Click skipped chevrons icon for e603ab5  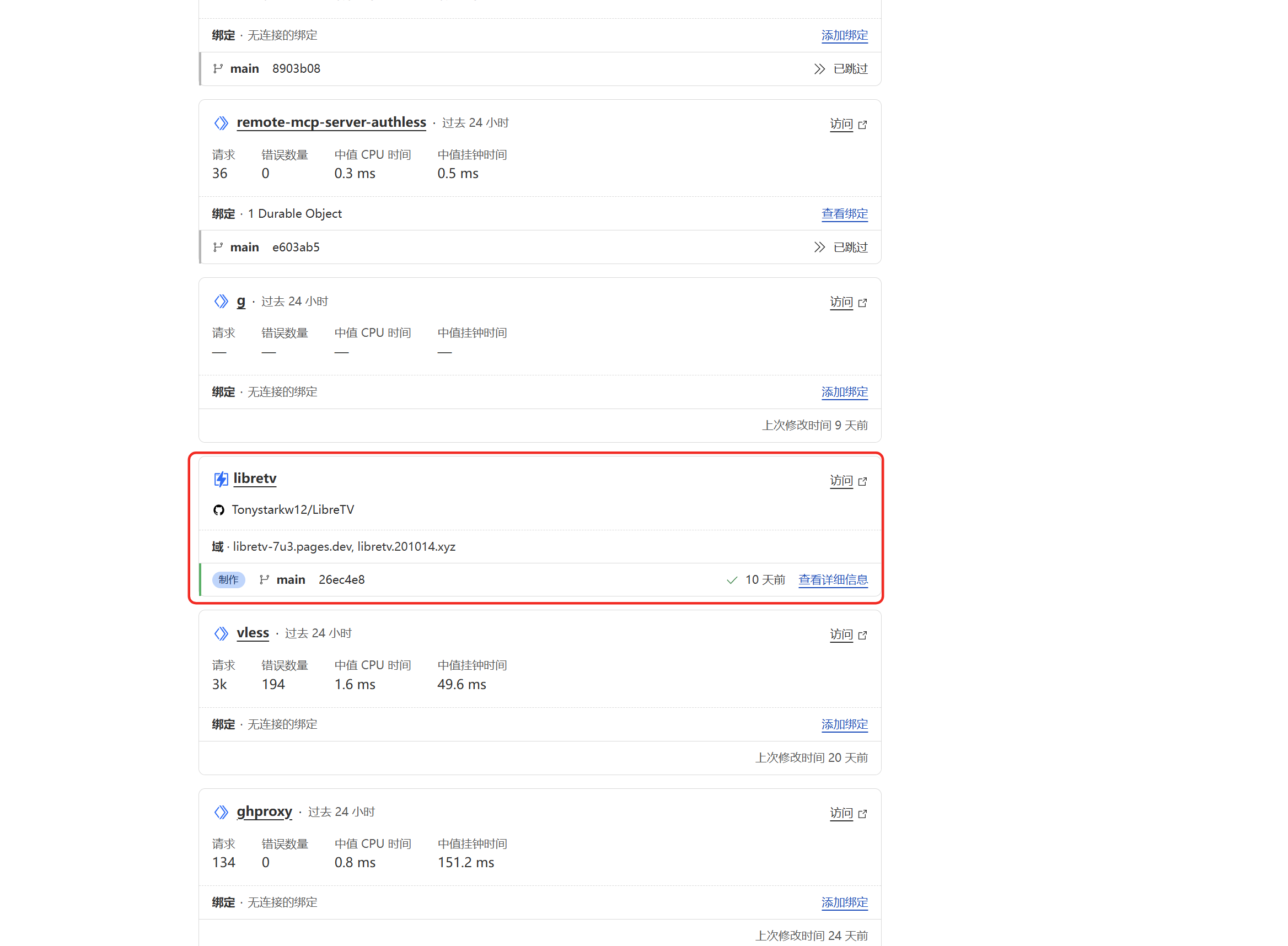tap(819, 247)
